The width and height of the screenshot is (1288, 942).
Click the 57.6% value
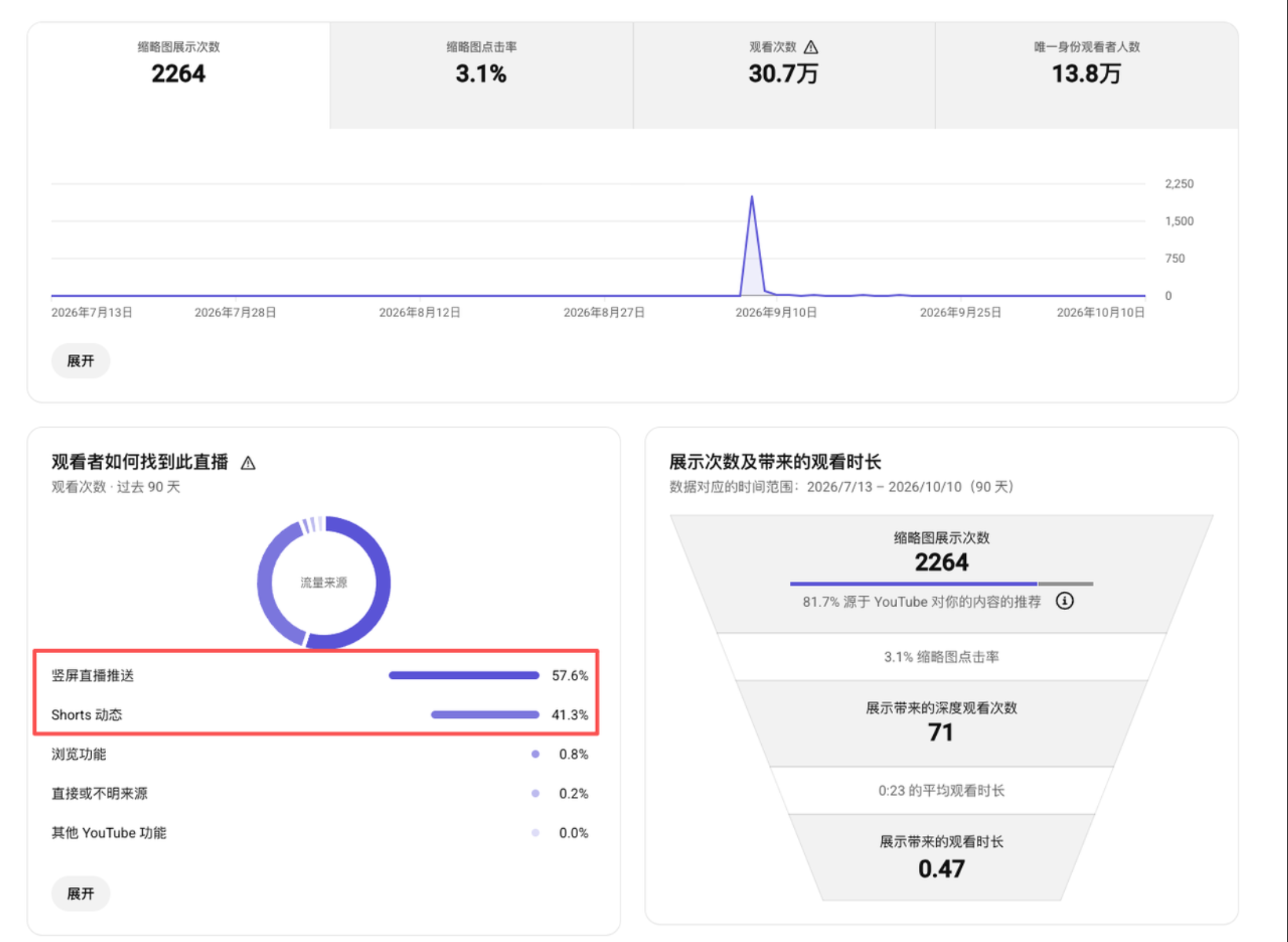tap(570, 676)
